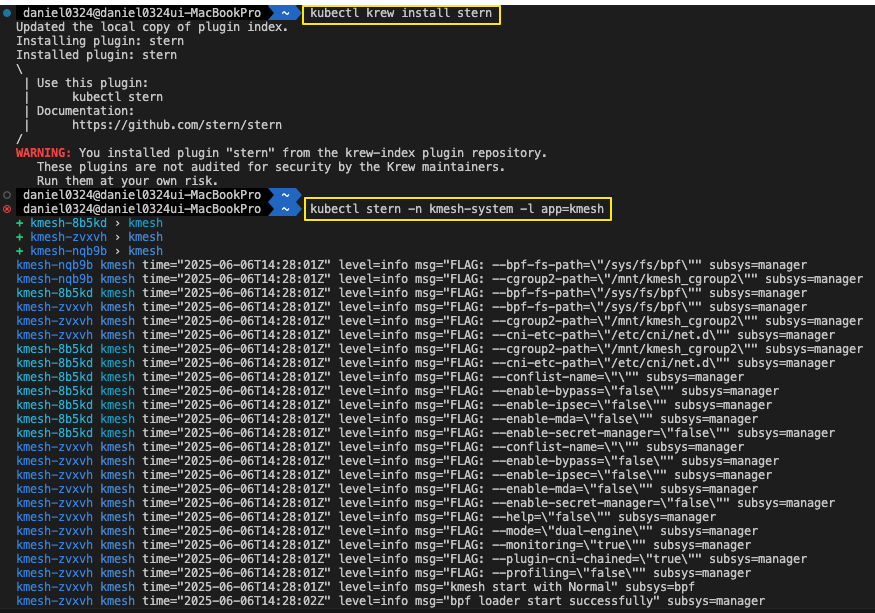Screen dimensions: 875x613
Task: Click the kmesh-8b5kd --enable-ipsec log line
Action: 394,405
